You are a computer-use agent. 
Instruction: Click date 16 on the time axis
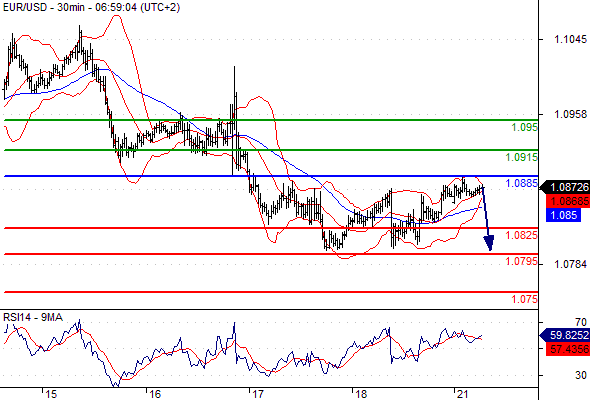point(154,394)
